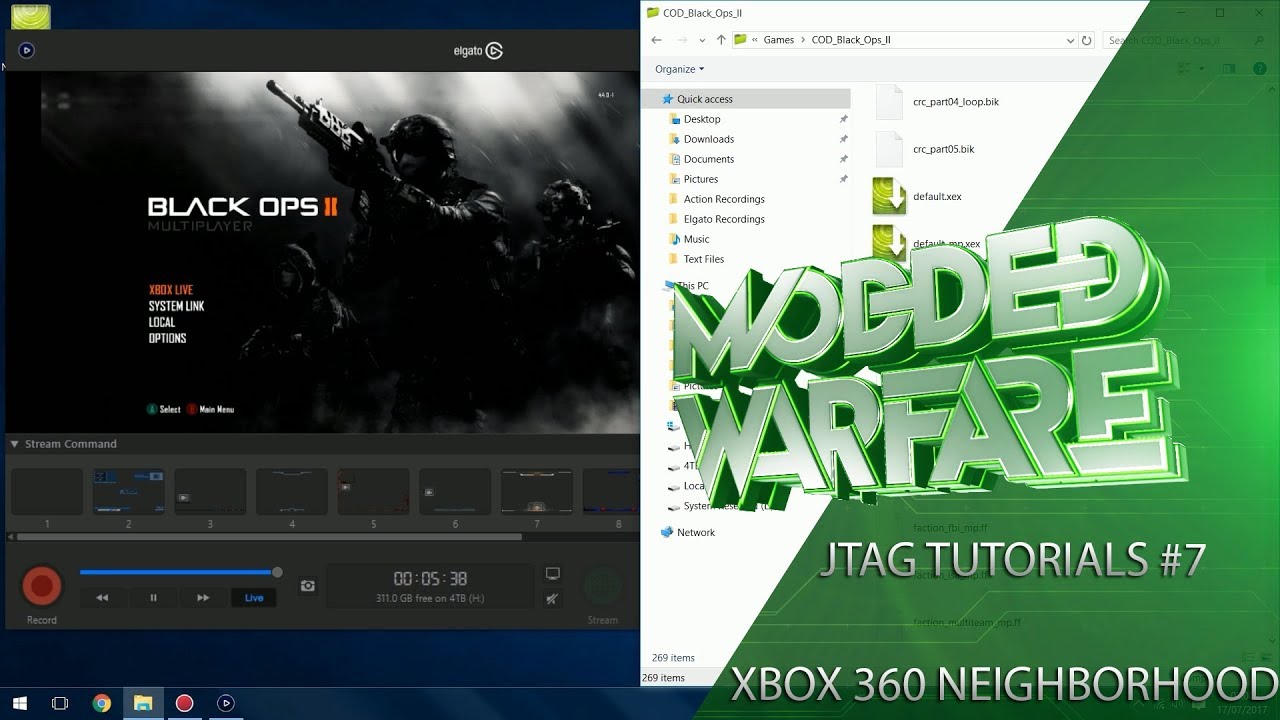Open the address bar history dropdown
The height and width of the screenshot is (720, 1280).
[1070, 41]
